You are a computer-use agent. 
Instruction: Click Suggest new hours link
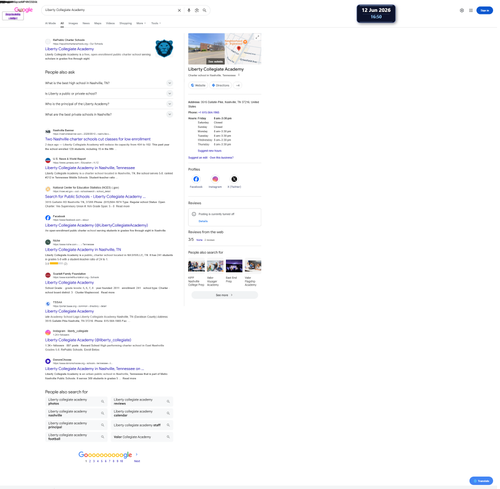[210, 151]
